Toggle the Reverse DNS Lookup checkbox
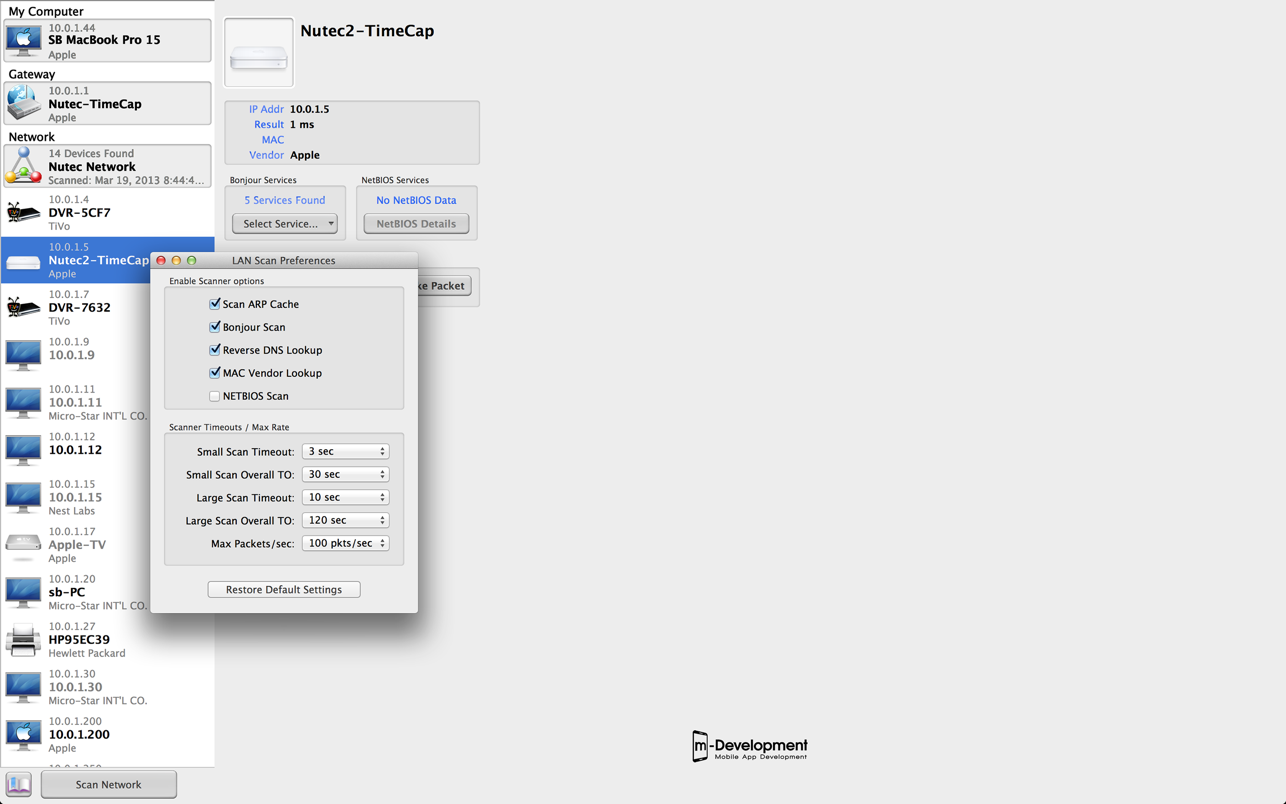The width and height of the screenshot is (1286, 804). tap(214, 350)
